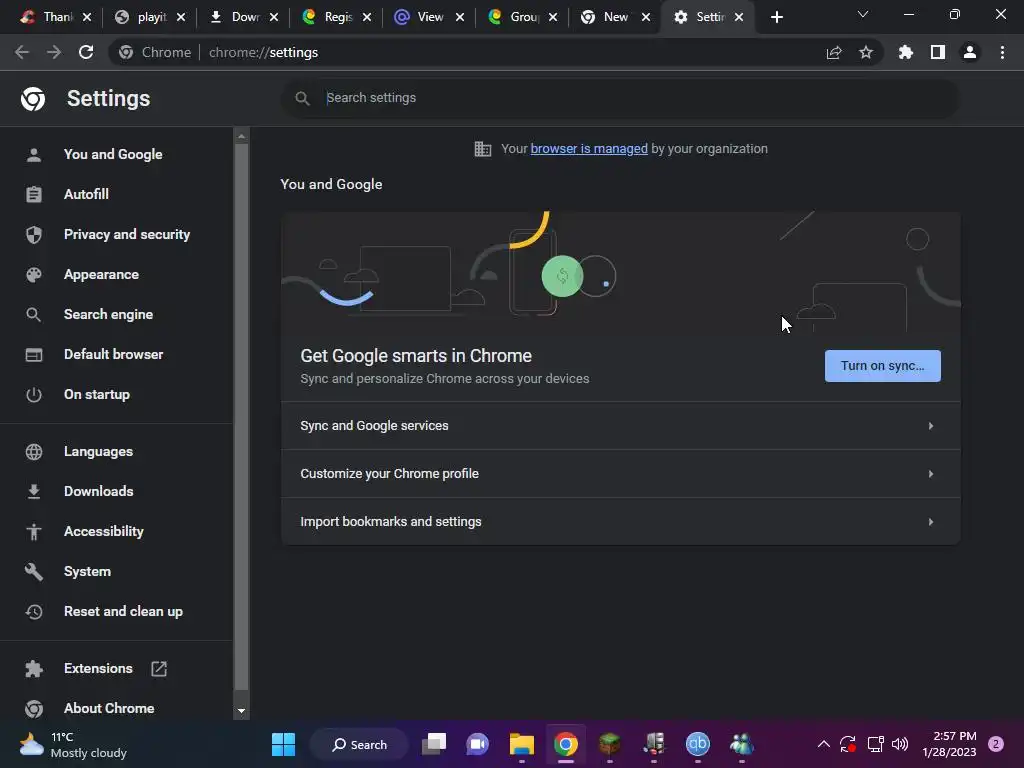Switch to the 'View' tab
Image resolution: width=1024 pixels, height=768 pixels.
pos(428,17)
